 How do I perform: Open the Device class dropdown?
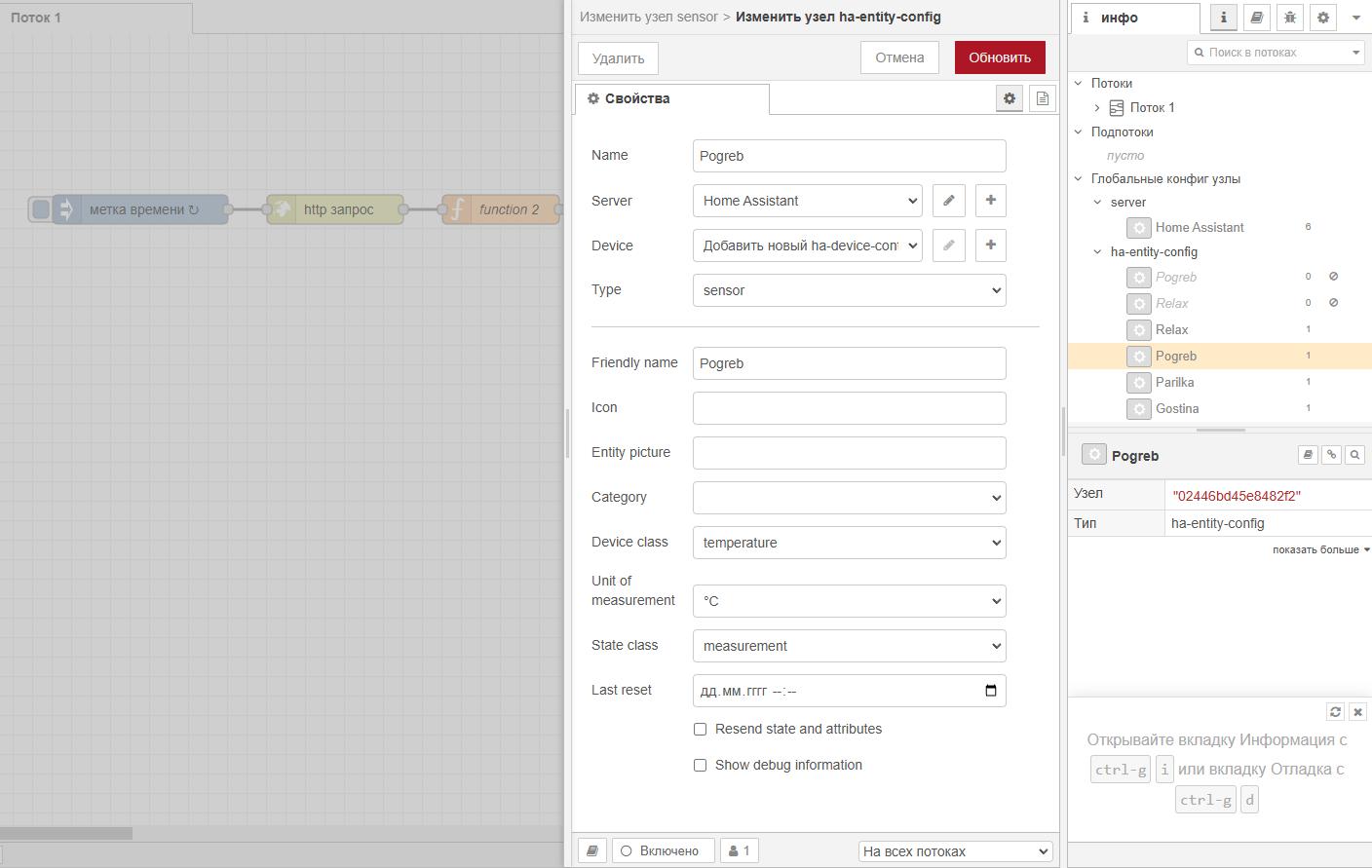[x=849, y=543]
